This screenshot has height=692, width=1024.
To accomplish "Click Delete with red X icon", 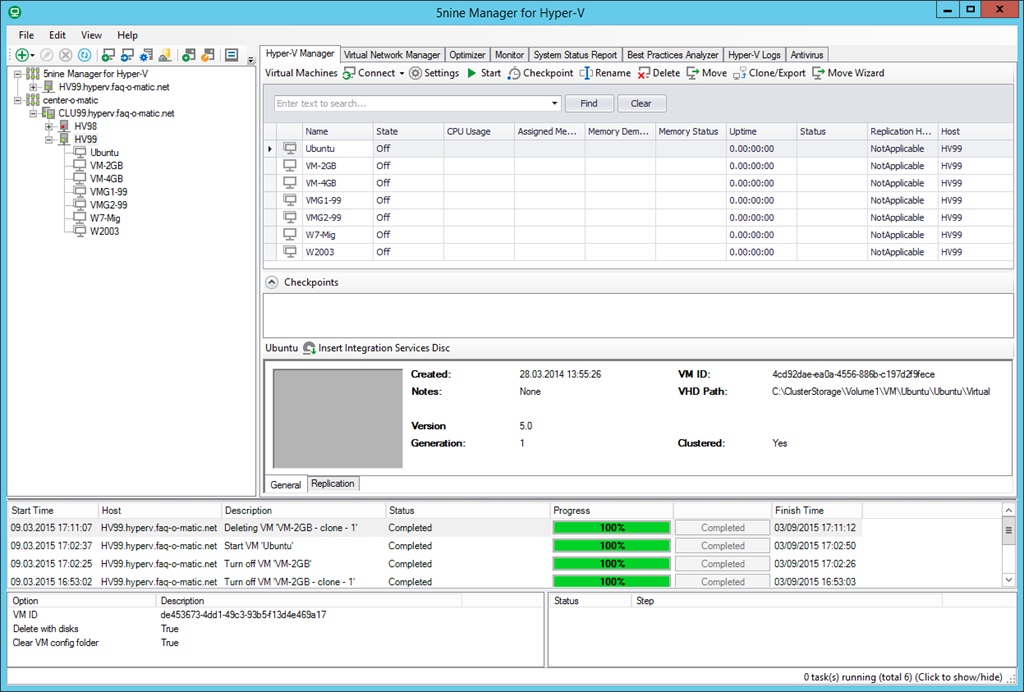I will [x=659, y=73].
